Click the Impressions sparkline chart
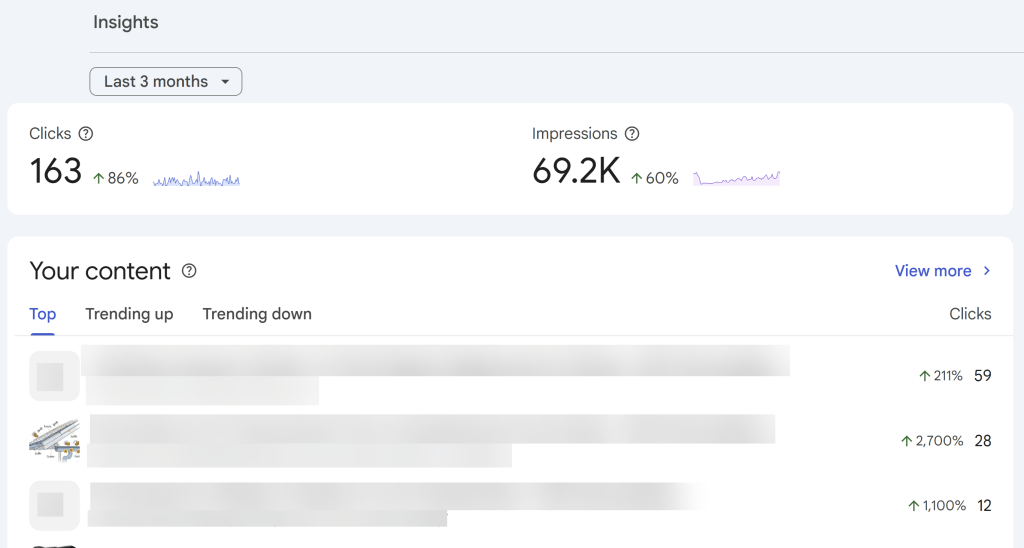 coord(736,178)
